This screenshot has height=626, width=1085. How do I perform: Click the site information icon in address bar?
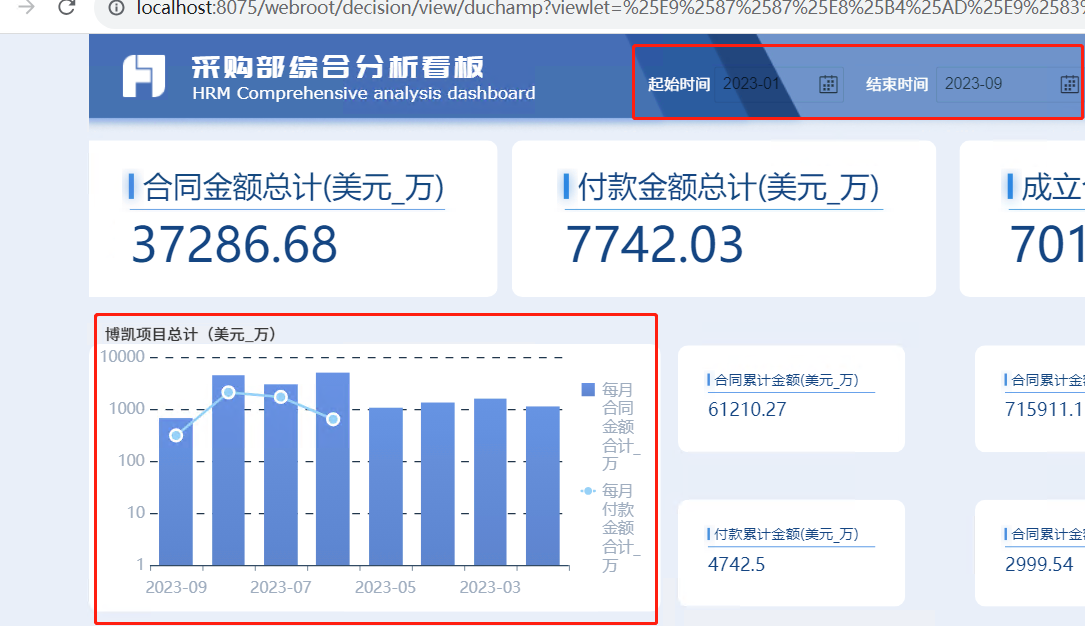point(117,8)
